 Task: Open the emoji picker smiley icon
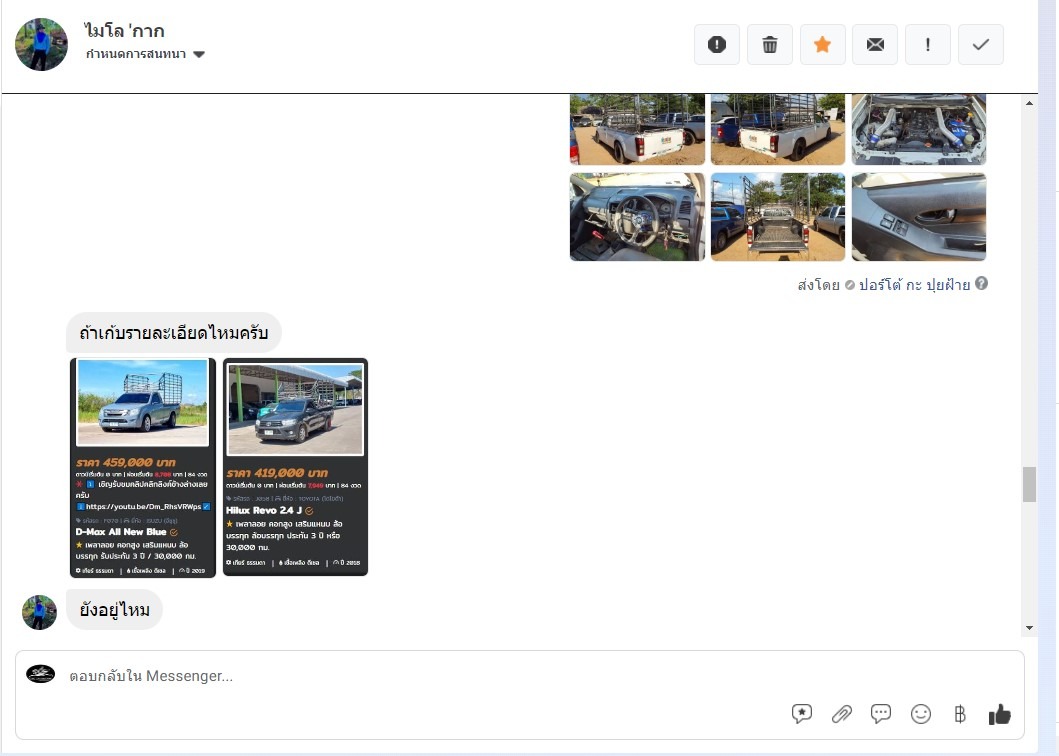coord(921,714)
